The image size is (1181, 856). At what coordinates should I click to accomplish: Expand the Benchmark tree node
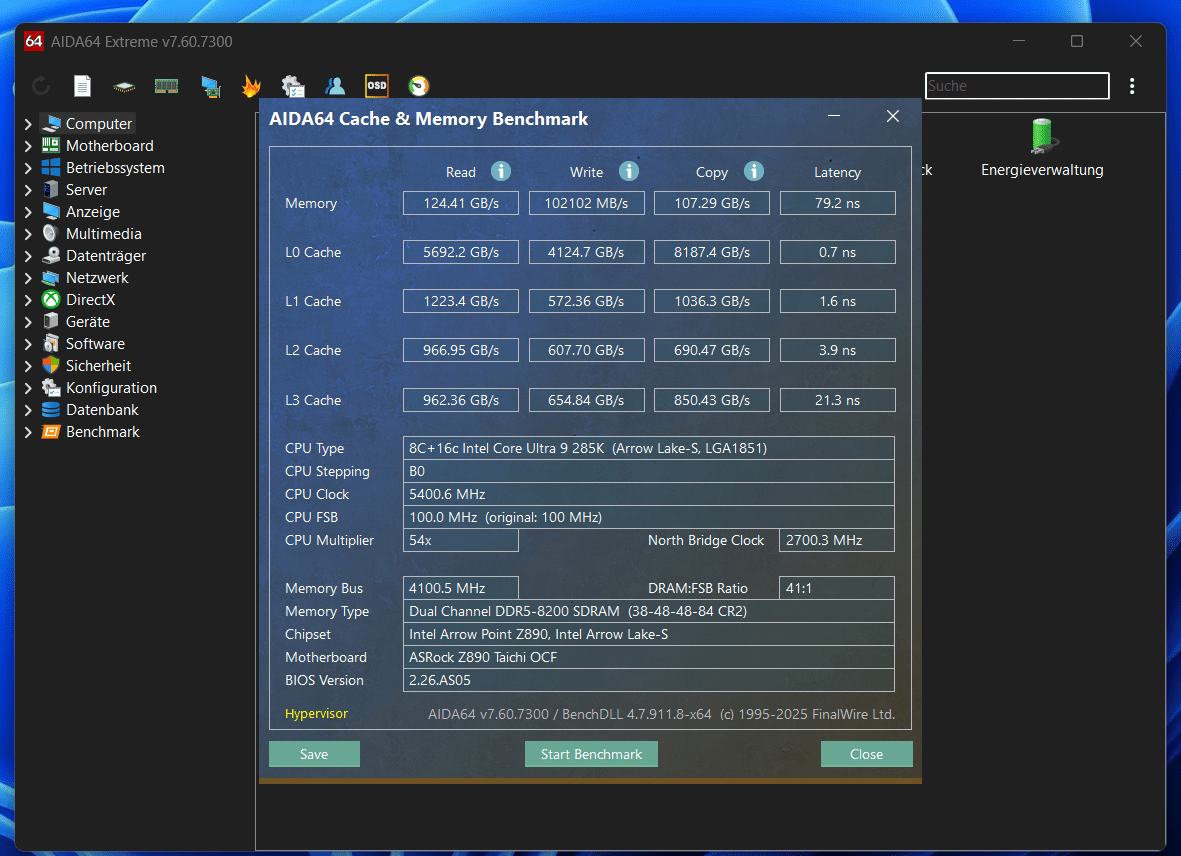(x=28, y=432)
